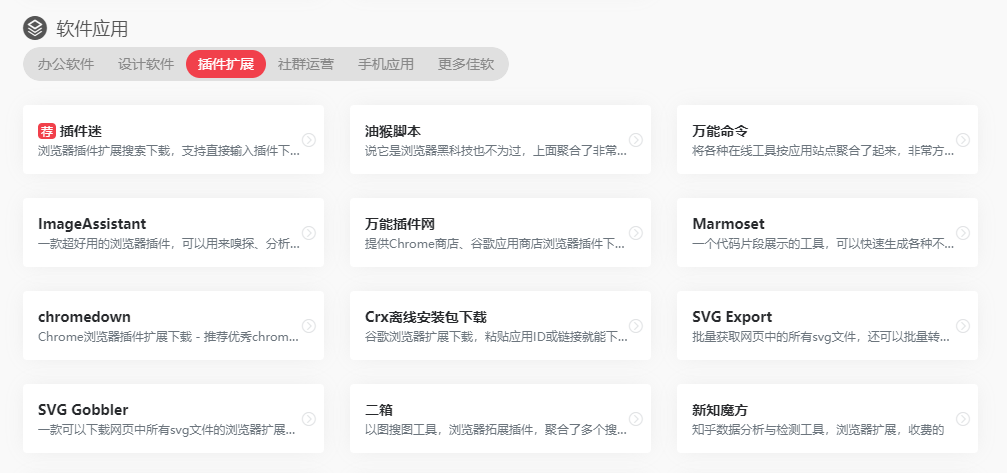Open the SVG Export link title

pyautogui.click(x=732, y=317)
